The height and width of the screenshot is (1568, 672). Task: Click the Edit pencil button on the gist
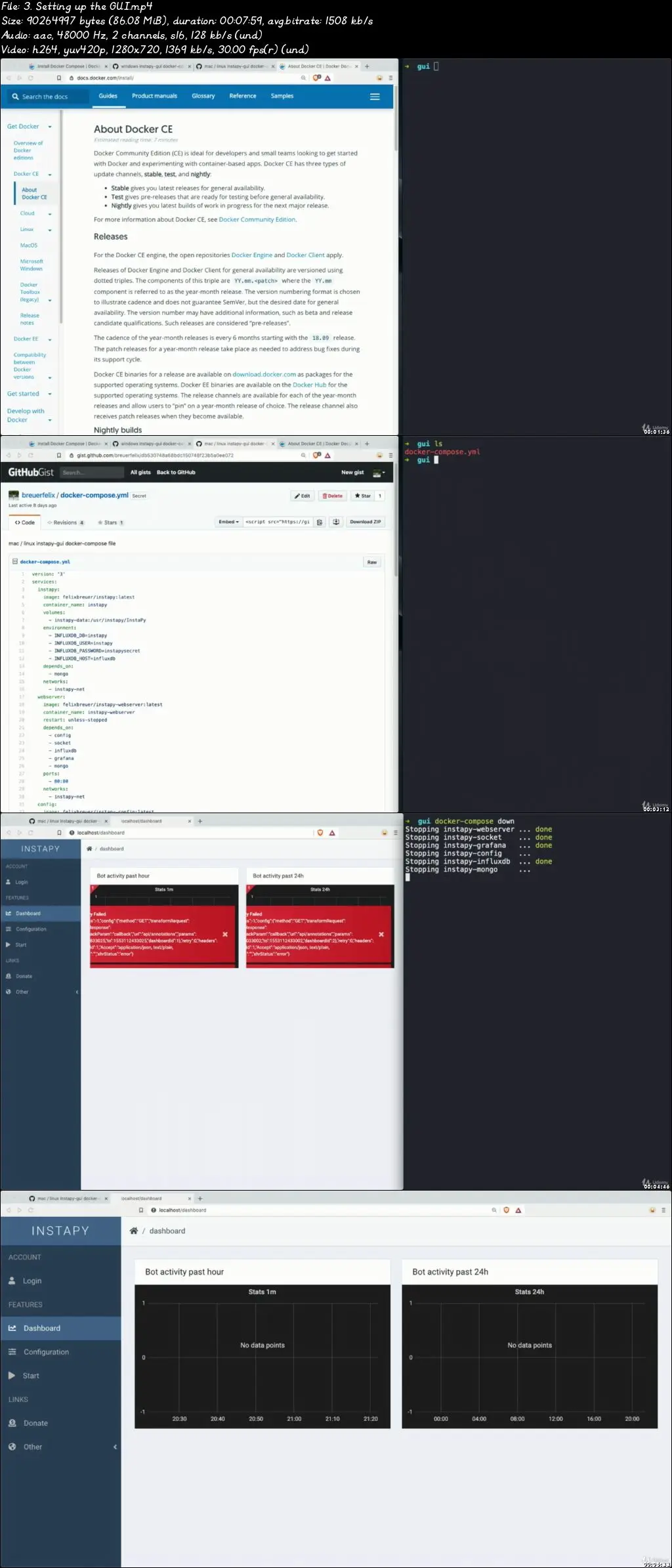[x=303, y=496]
